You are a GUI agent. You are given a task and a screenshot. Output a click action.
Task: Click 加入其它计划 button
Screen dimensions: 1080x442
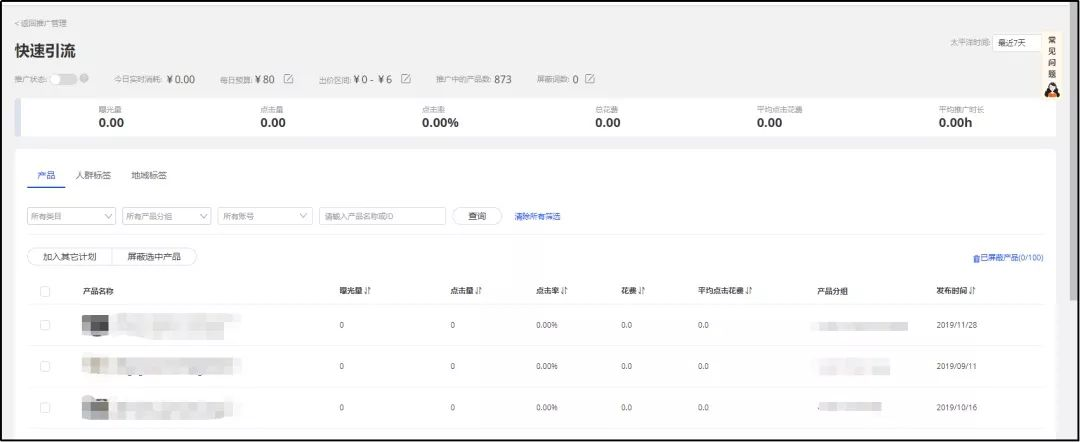point(69,257)
